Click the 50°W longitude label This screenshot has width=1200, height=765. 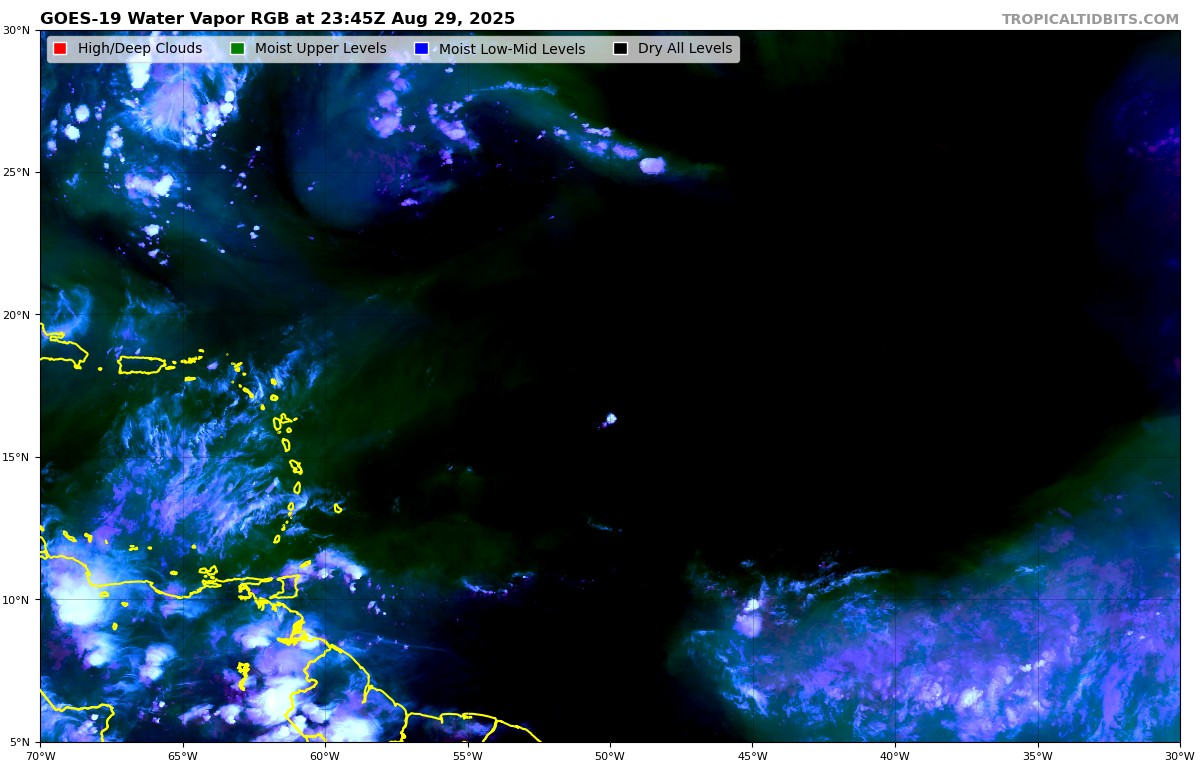point(610,756)
